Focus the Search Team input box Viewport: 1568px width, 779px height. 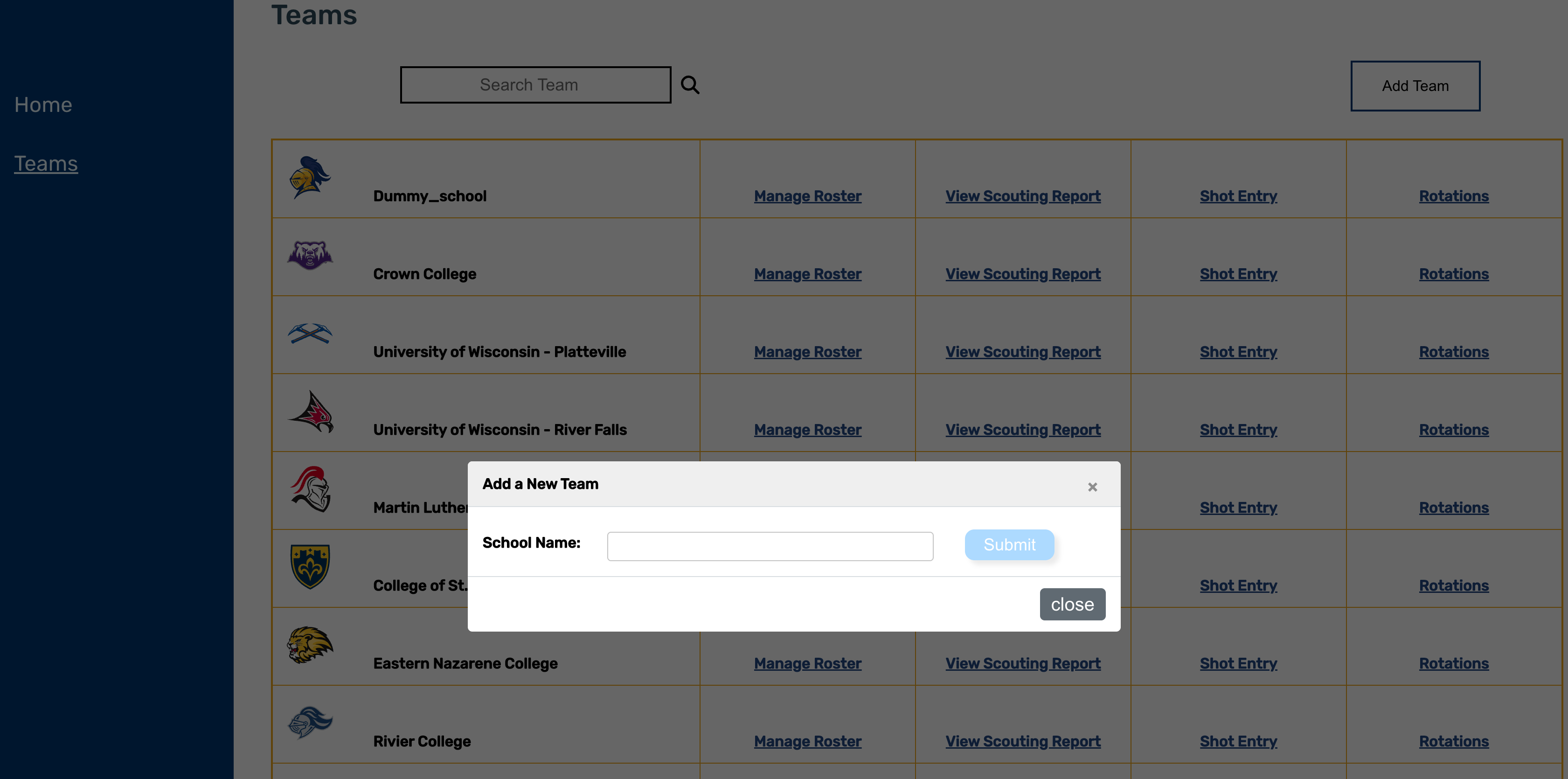coord(535,85)
